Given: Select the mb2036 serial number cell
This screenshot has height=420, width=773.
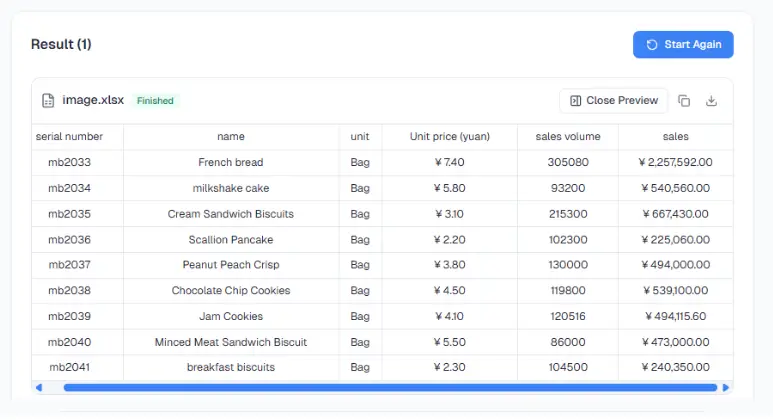Looking at the screenshot, I should tap(69, 239).
